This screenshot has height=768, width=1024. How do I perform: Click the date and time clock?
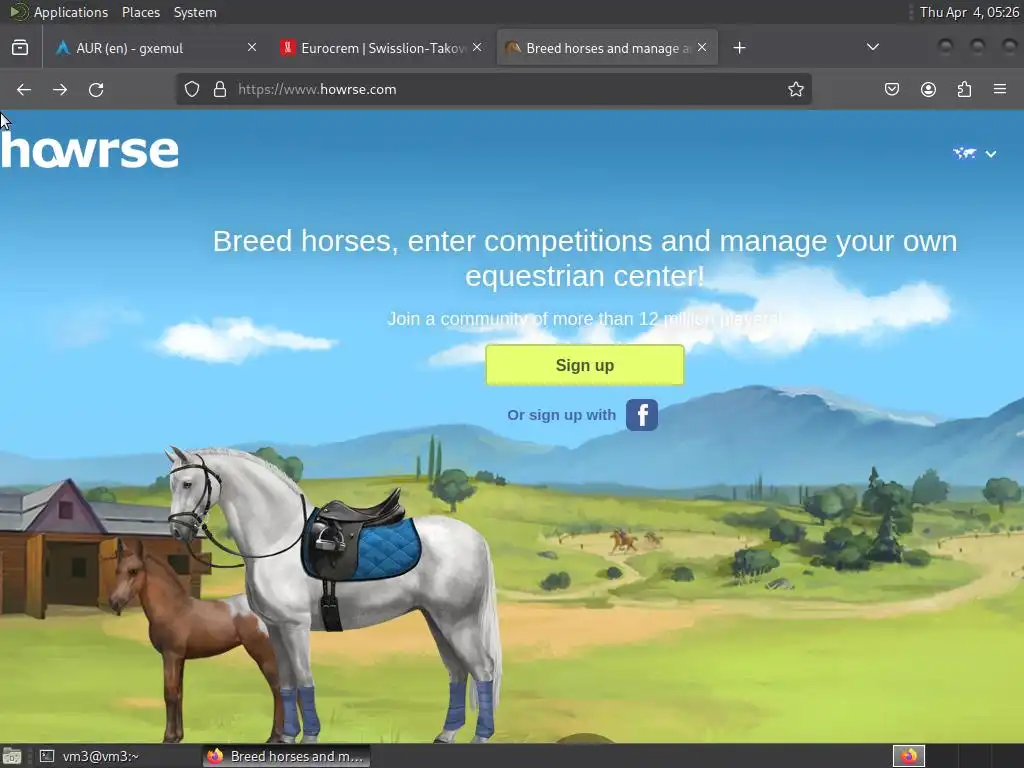tap(969, 12)
